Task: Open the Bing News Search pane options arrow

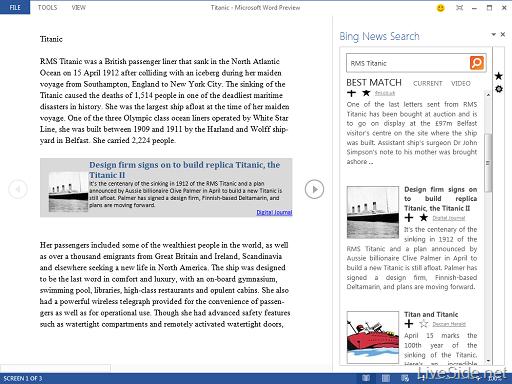Action: [494, 34]
